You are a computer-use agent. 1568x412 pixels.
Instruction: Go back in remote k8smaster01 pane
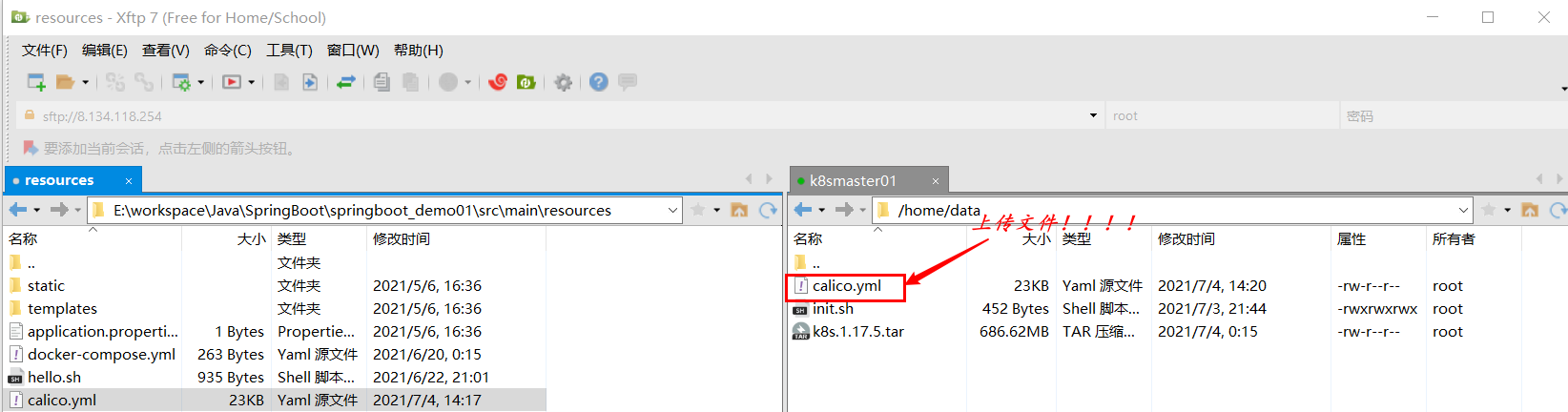[x=803, y=210]
